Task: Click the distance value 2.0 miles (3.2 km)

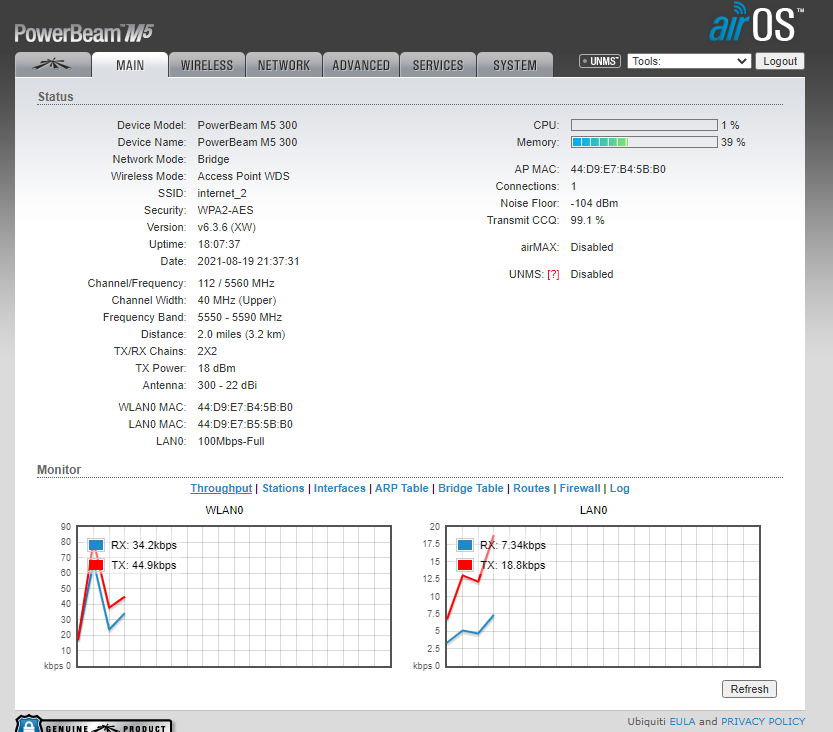Action: (x=241, y=334)
